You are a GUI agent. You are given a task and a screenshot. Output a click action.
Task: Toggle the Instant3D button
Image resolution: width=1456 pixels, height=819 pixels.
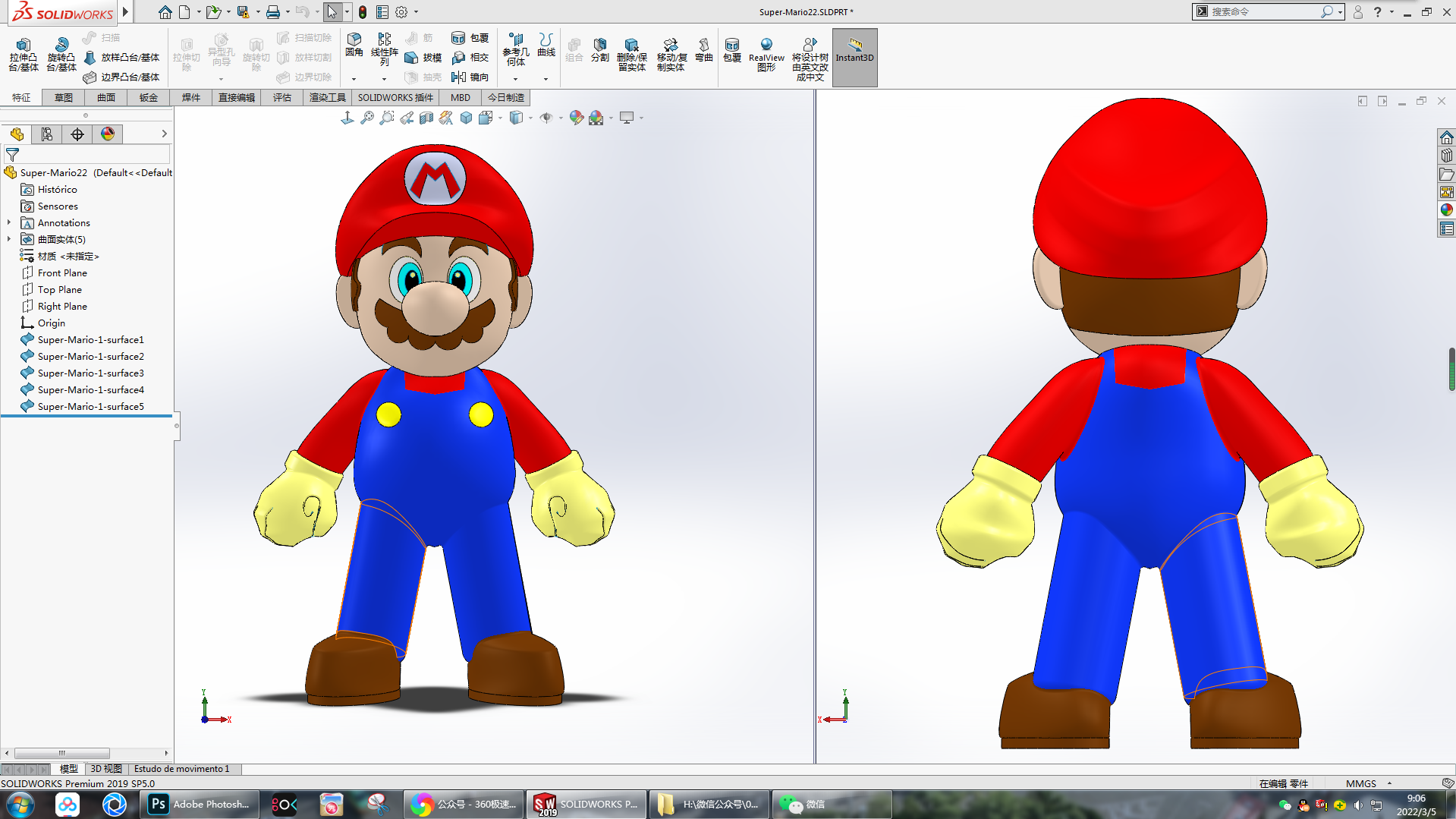(x=855, y=58)
